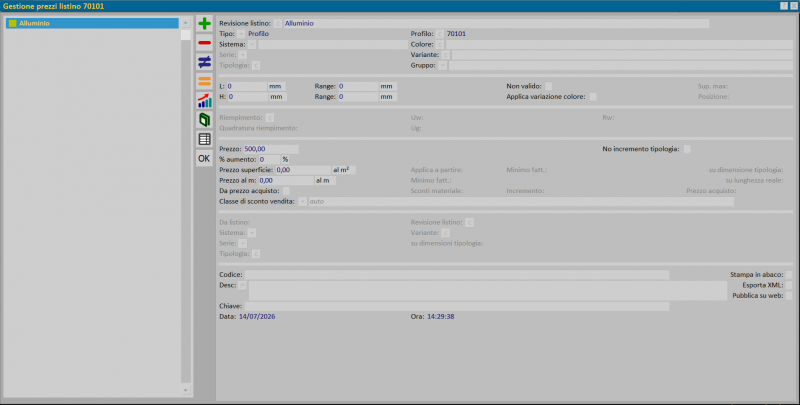Click the Range field next to H
The width and height of the screenshot is (800, 405).
(358, 97)
